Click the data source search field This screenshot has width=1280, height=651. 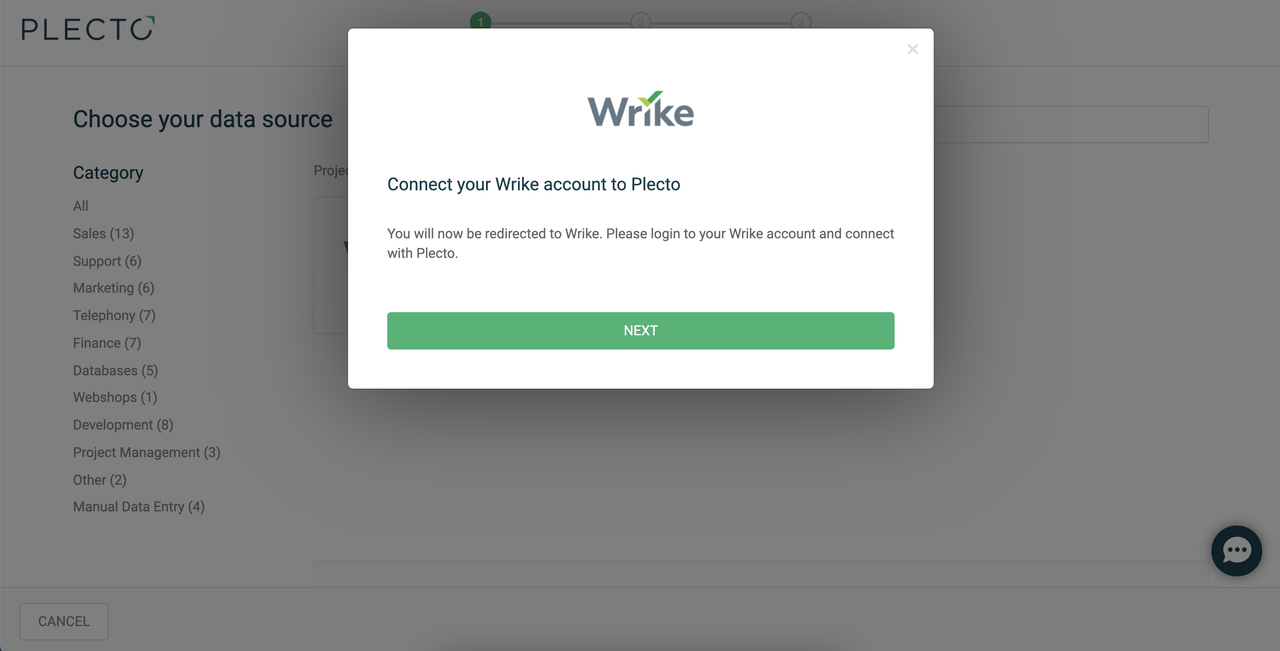point(1070,124)
